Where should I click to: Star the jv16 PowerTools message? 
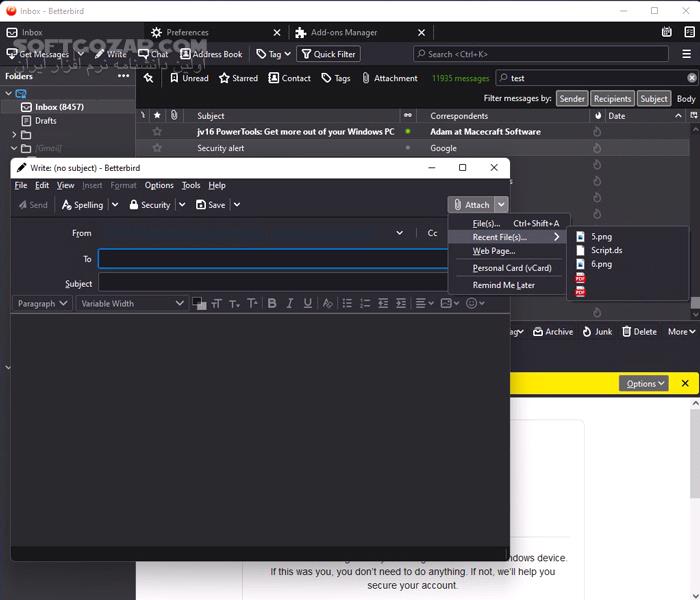click(x=157, y=132)
